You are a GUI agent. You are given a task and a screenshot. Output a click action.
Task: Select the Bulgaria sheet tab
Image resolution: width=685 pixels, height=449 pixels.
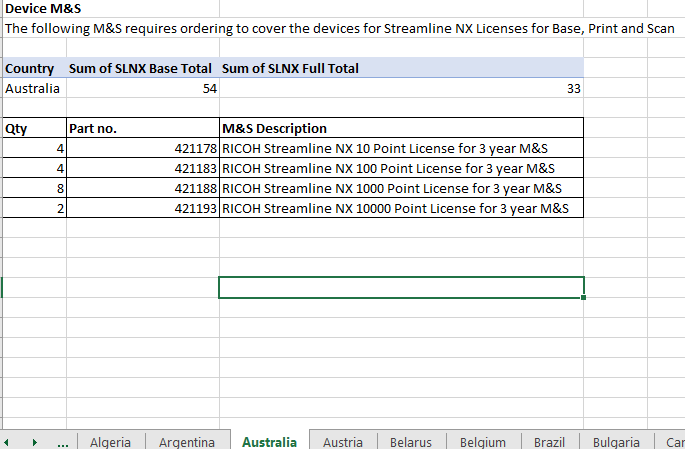pyautogui.click(x=616, y=442)
